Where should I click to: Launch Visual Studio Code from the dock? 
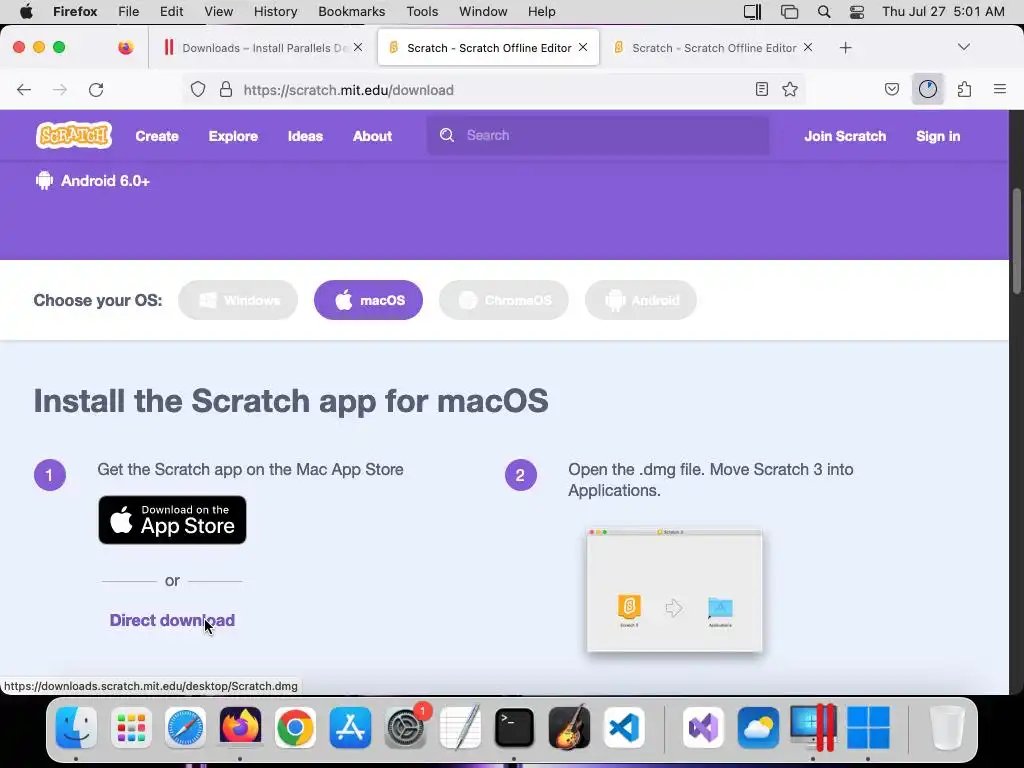pyautogui.click(x=624, y=727)
